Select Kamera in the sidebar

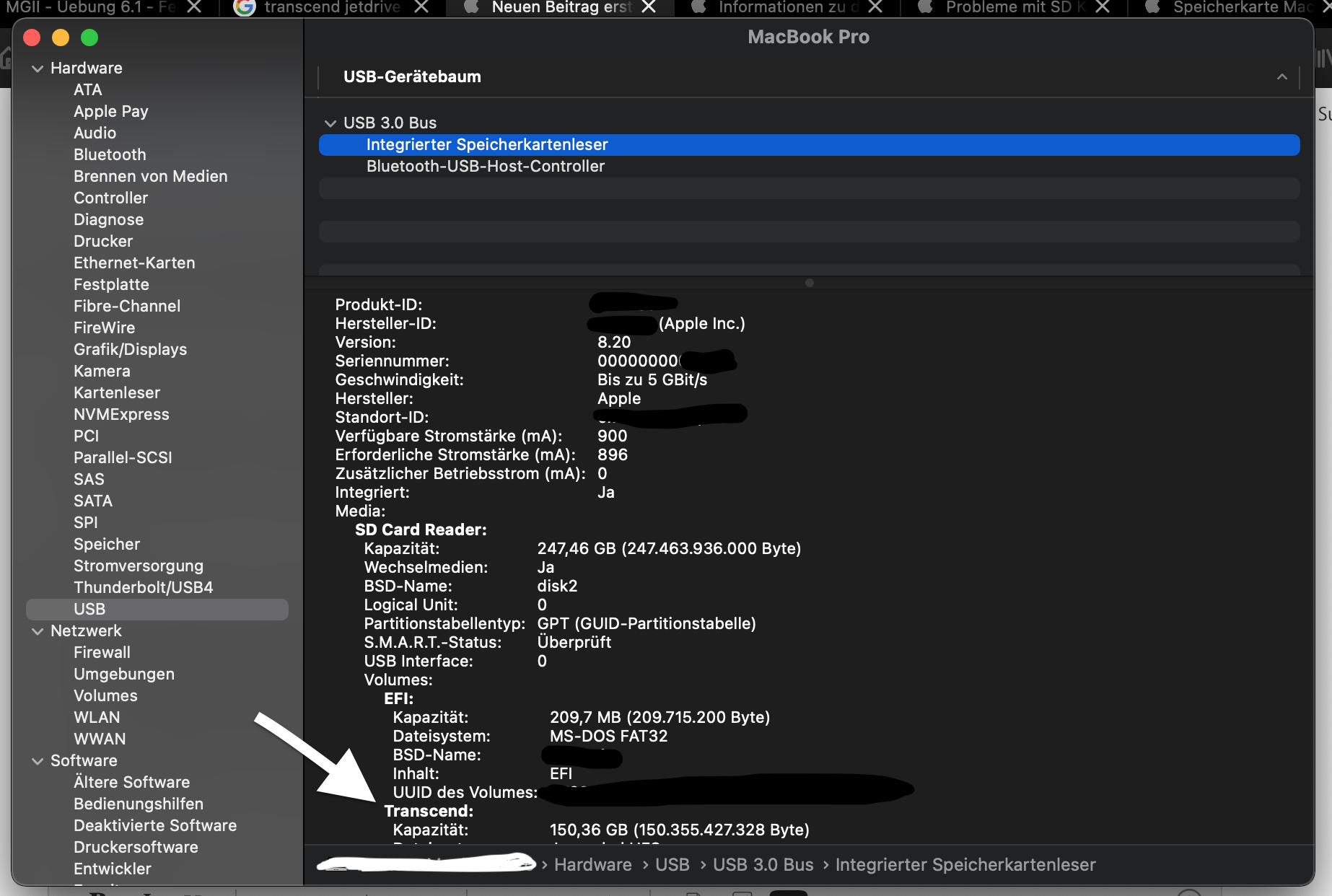pyautogui.click(x=102, y=372)
